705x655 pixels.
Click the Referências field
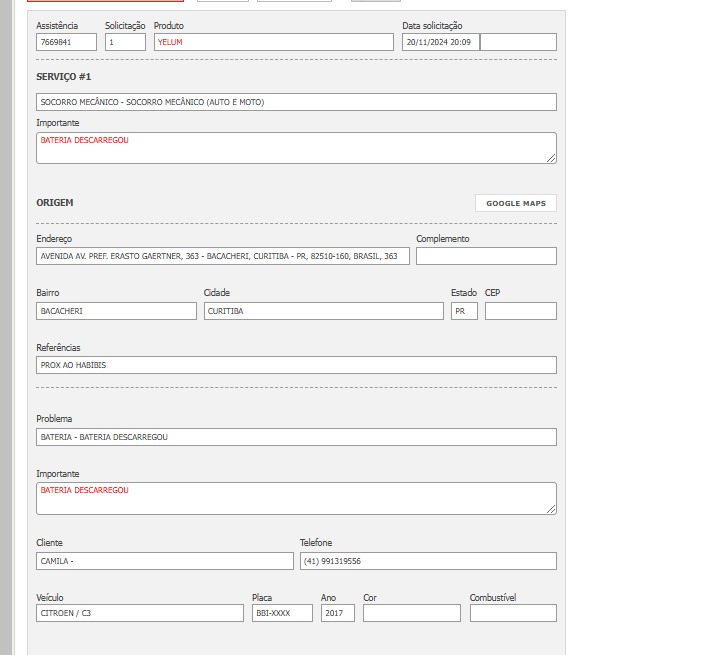296,365
